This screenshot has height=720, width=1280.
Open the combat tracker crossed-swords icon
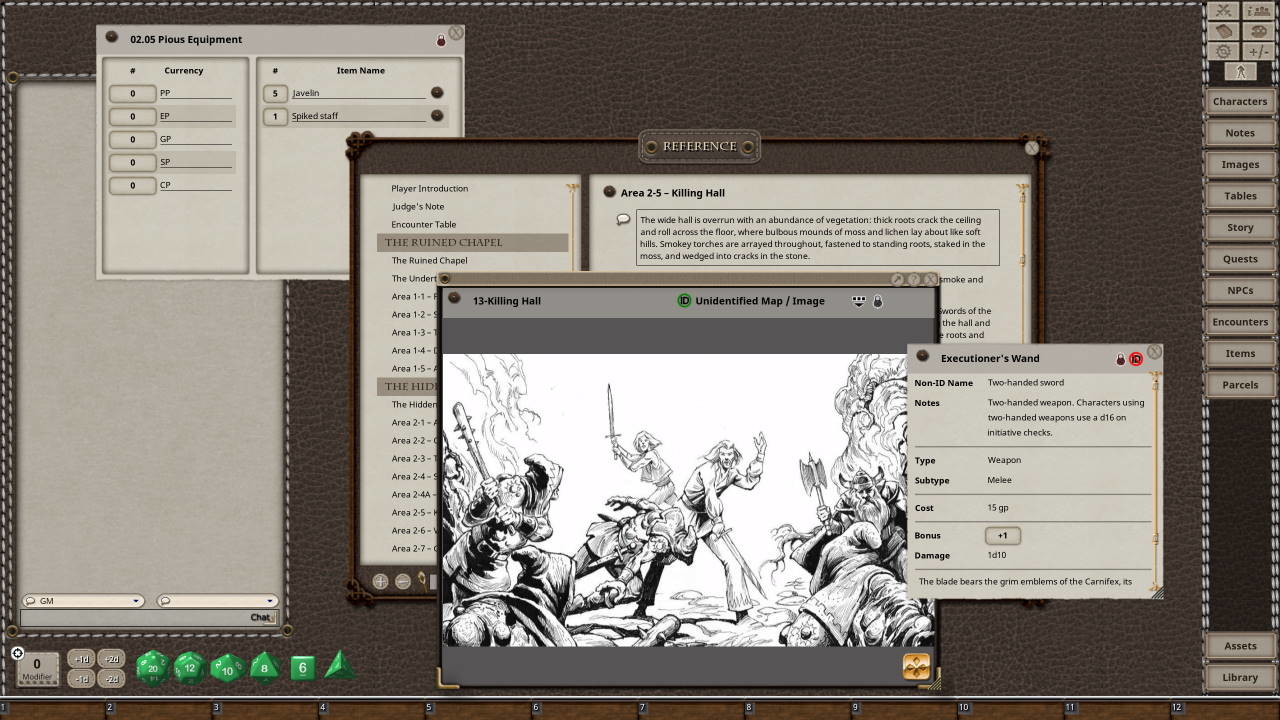point(1223,11)
